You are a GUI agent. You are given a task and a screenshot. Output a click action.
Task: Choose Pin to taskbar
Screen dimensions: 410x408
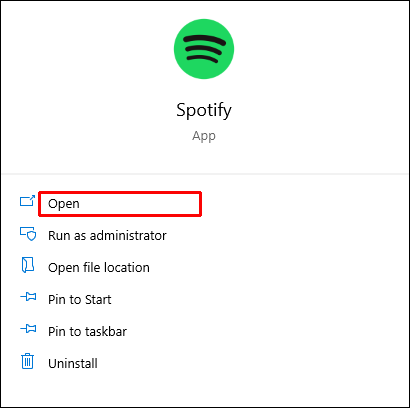tap(87, 332)
